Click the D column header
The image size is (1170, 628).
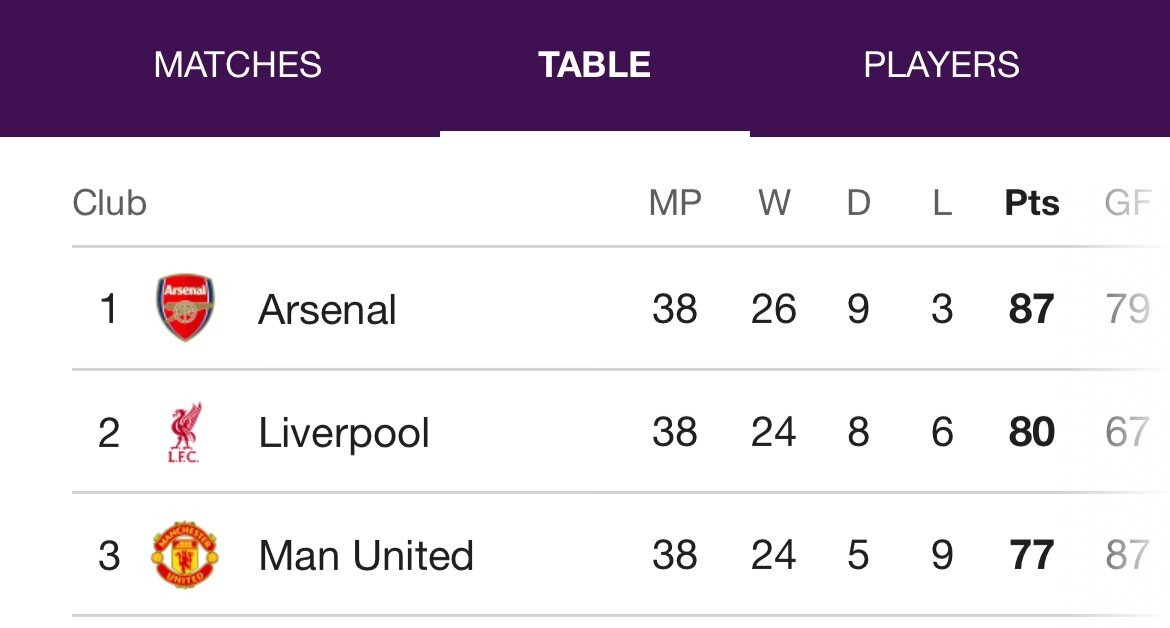click(x=859, y=203)
